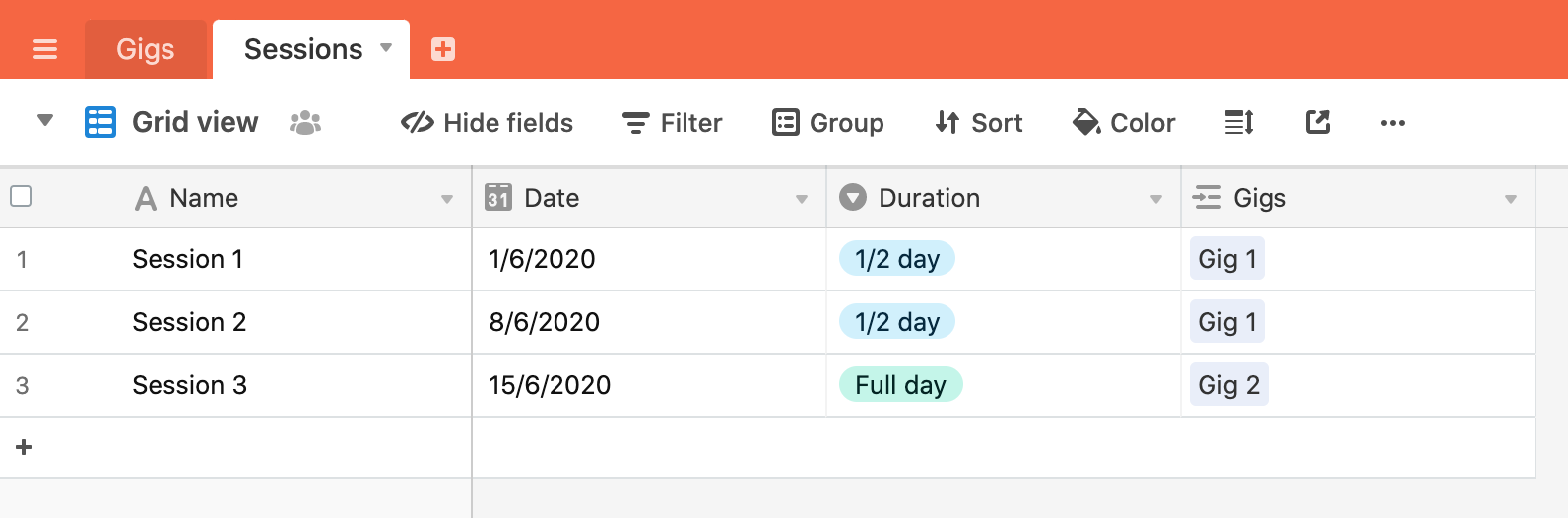Open the three-dot more options menu
Viewport: 1568px width, 518px height.
click(1393, 123)
